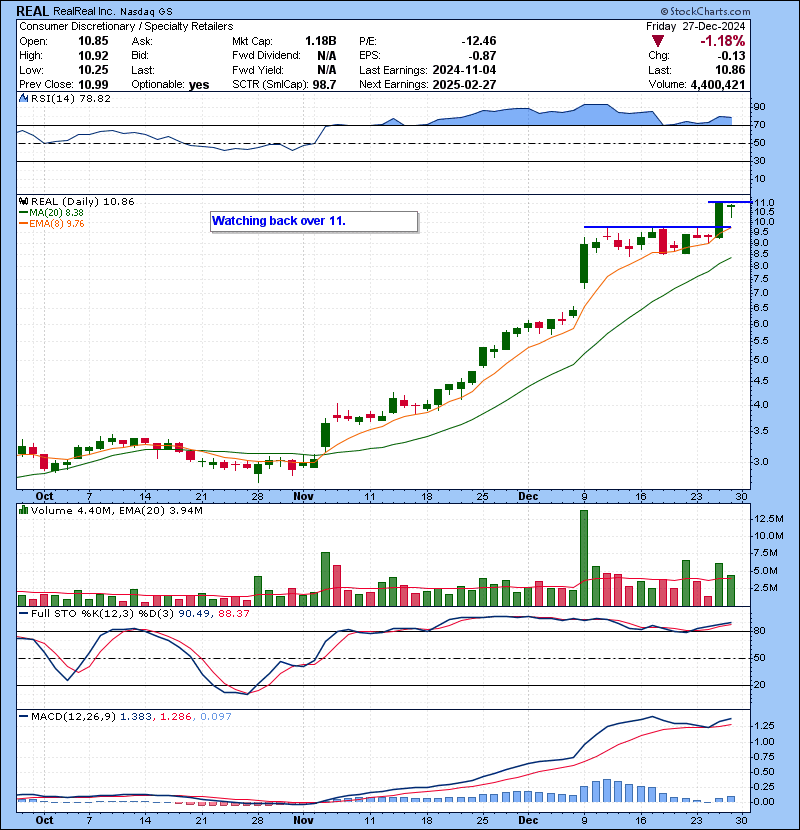Click the MACD(12,26,9) indicator label
The height and width of the screenshot is (830, 800).
click(x=73, y=717)
